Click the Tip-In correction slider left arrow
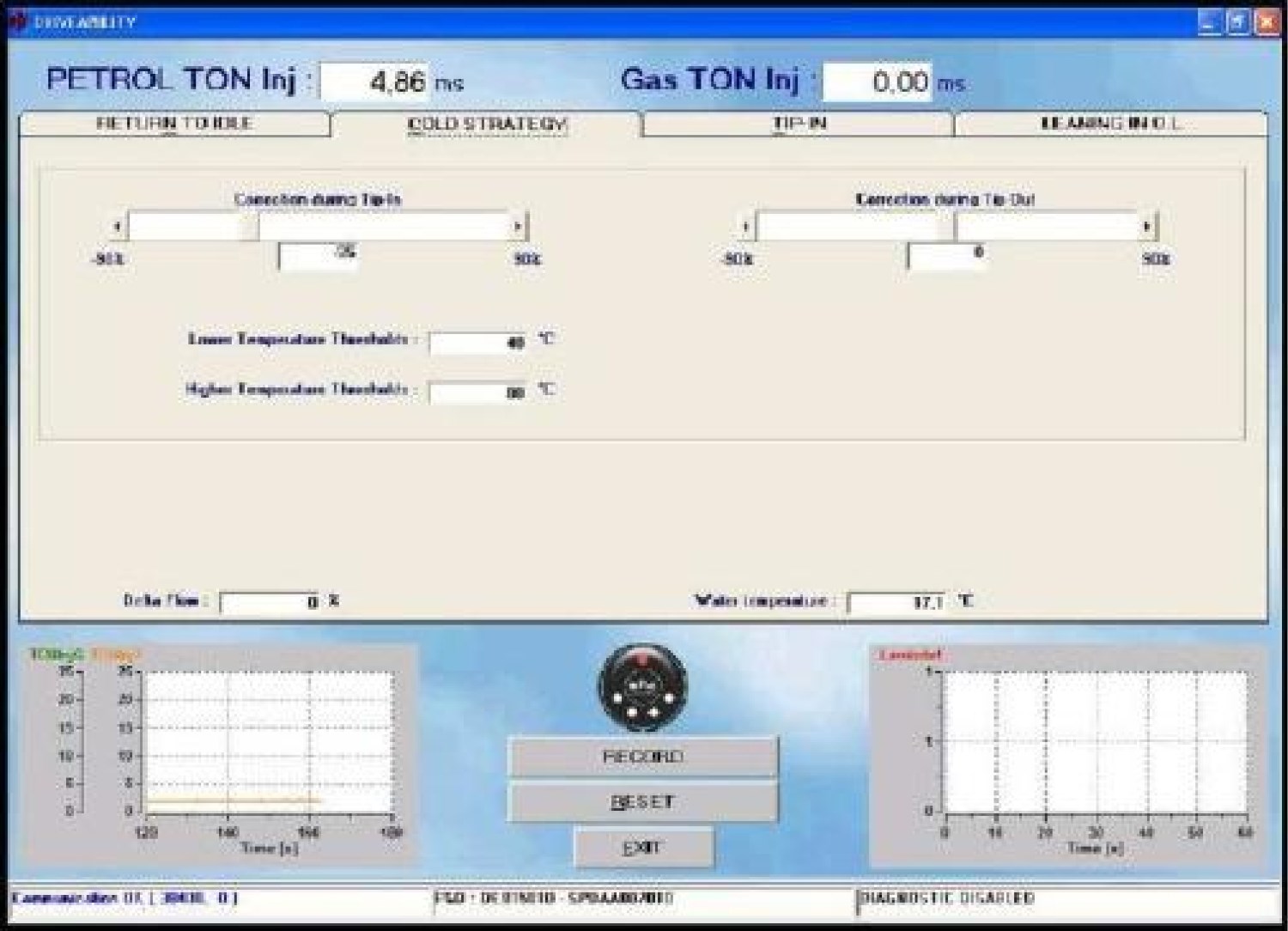This screenshot has width=1288, height=931. click(x=117, y=227)
